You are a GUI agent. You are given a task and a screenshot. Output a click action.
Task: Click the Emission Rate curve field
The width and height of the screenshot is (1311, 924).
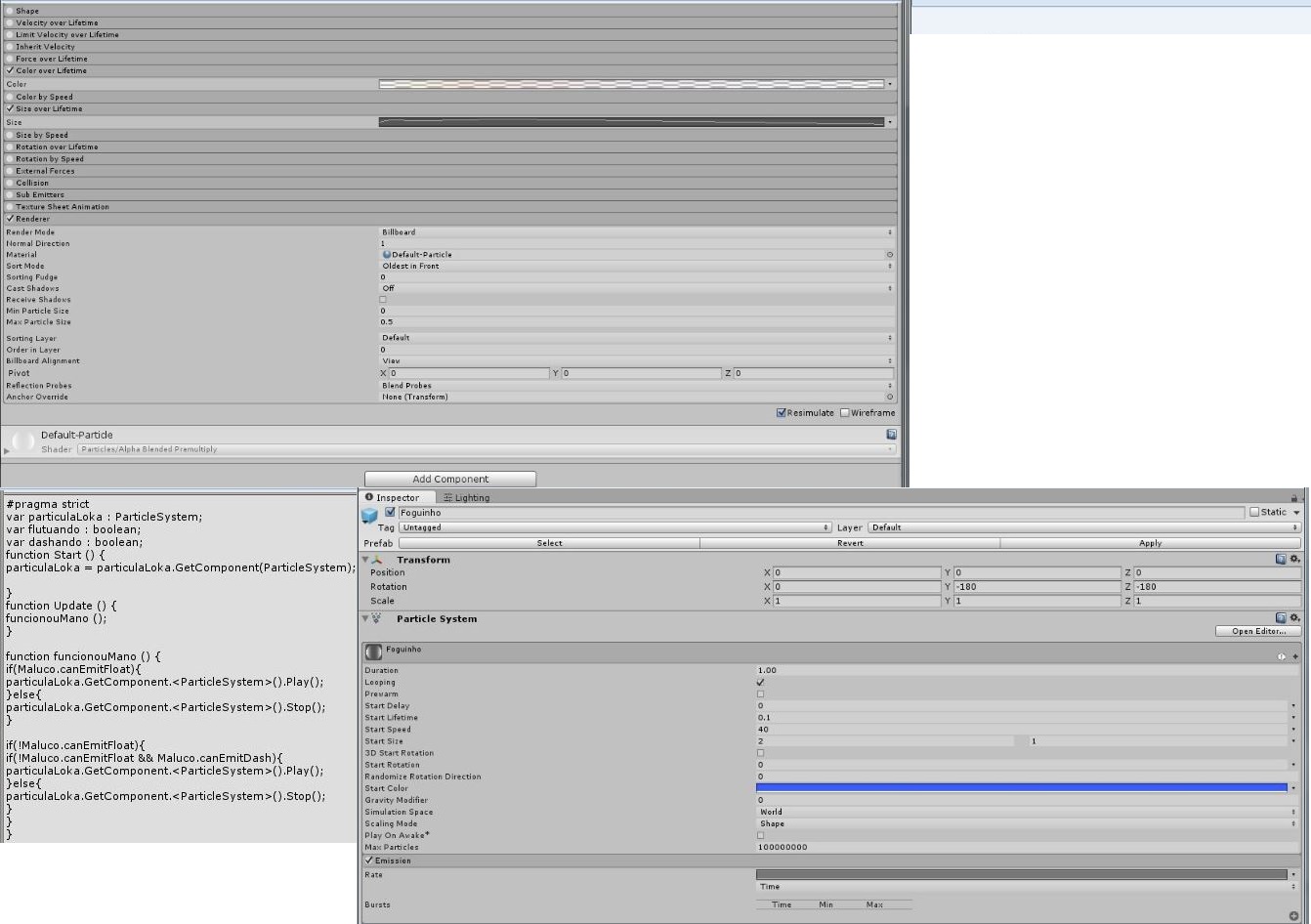(x=1022, y=874)
